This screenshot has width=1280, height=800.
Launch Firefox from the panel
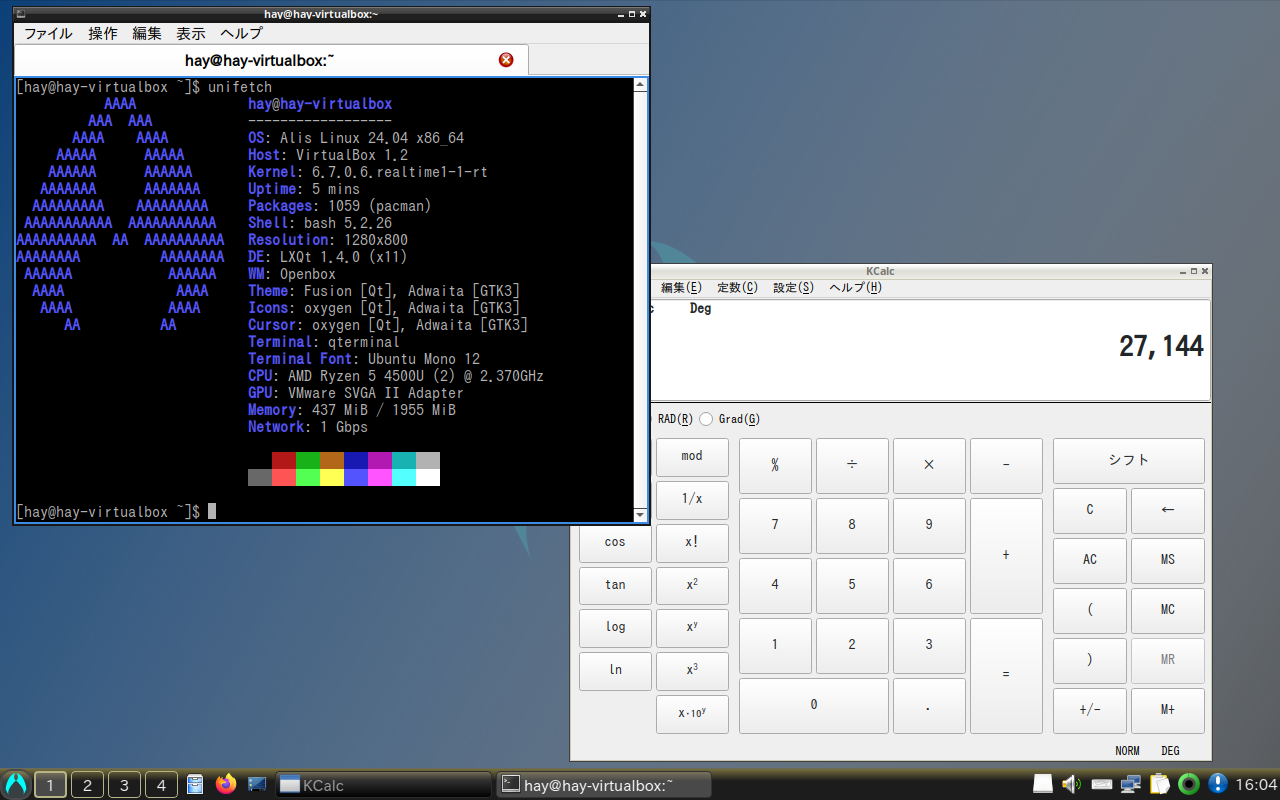coord(226,784)
